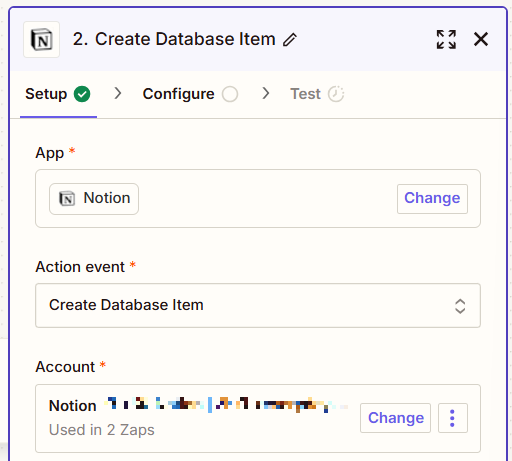Switch to the Configure tab
Viewport: 512px width, 461px height.
coord(190,94)
